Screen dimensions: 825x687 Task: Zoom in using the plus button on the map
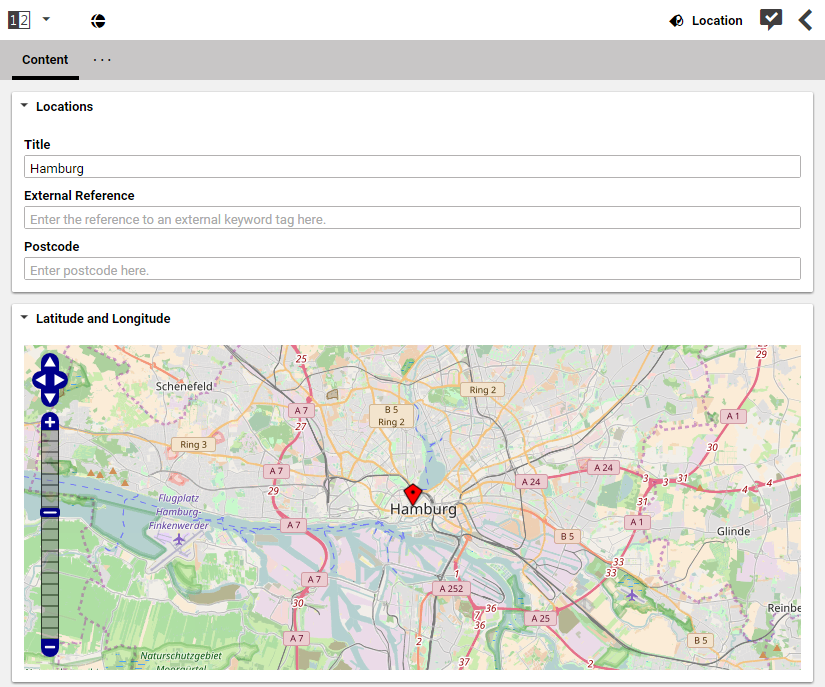pos(49,422)
